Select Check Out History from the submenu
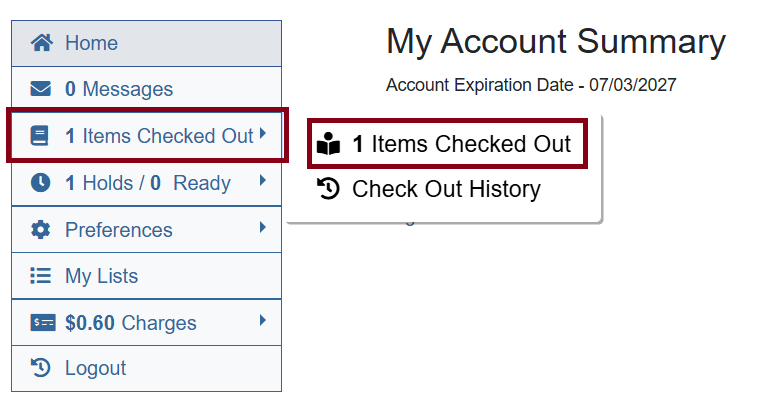Screen dimensions: 761x402 click(445, 189)
